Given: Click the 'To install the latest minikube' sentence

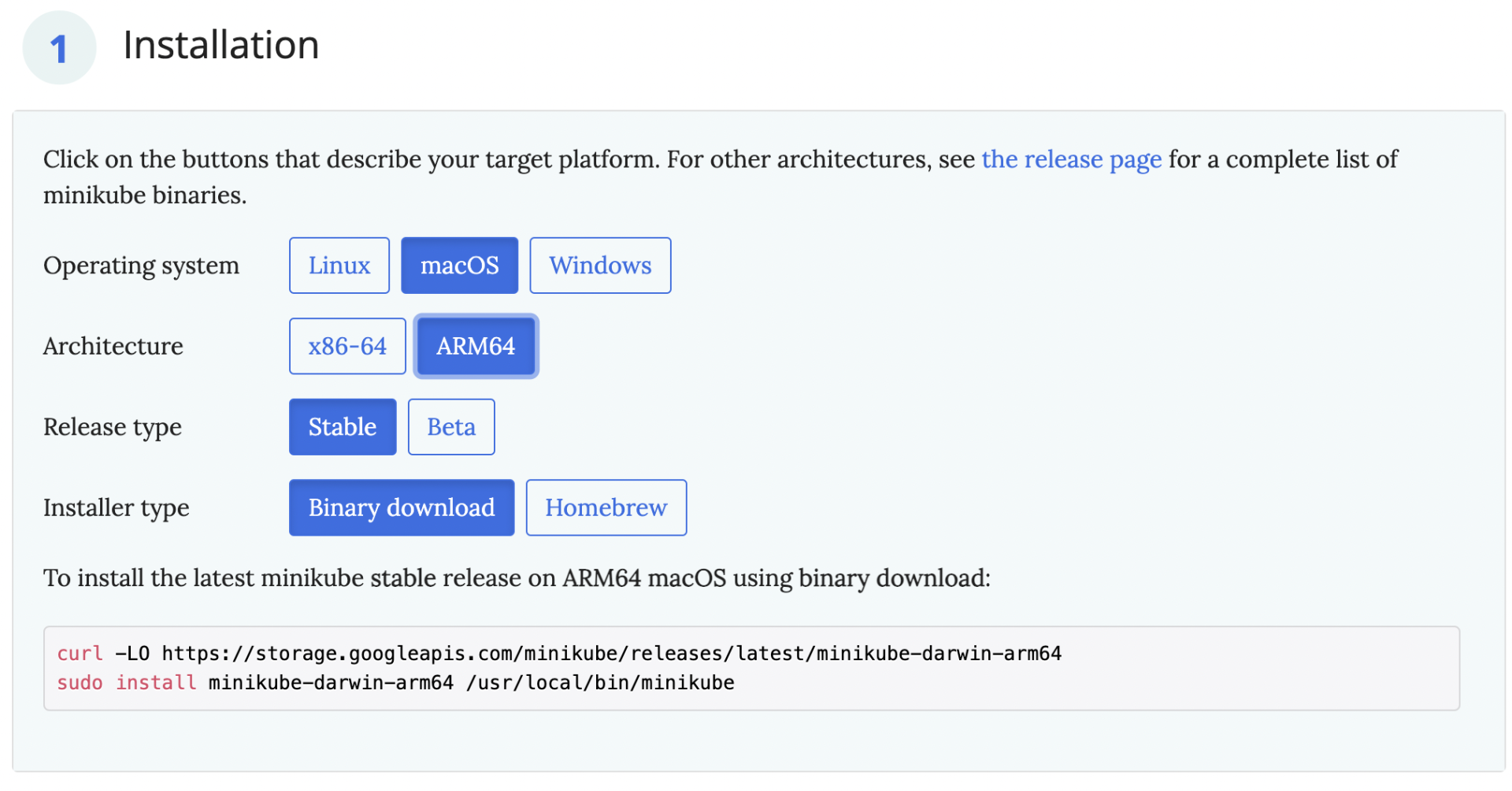Looking at the screenshot, I should coord(517,578).
